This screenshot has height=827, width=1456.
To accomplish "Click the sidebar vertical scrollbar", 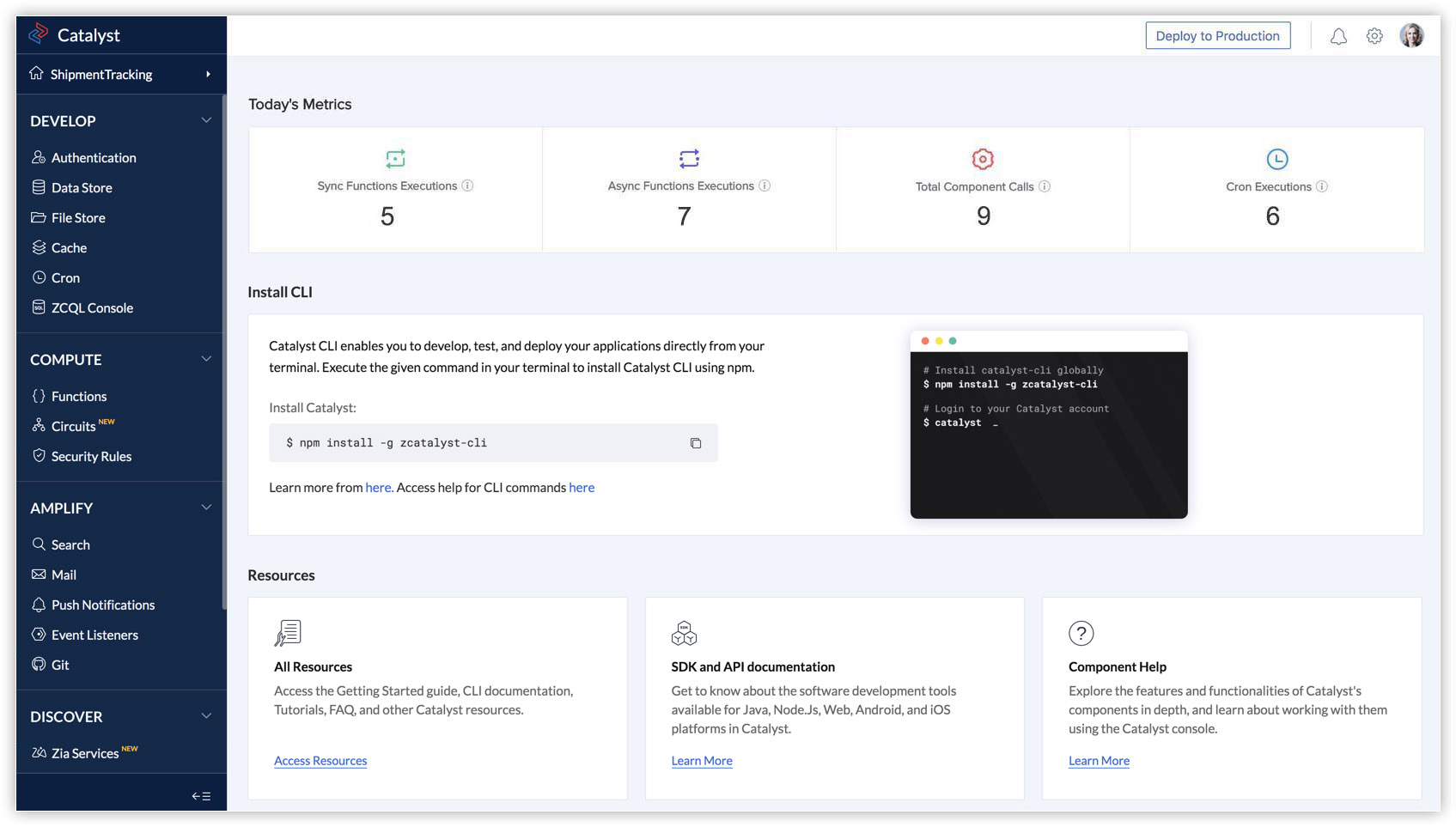I will pos(224,352).
